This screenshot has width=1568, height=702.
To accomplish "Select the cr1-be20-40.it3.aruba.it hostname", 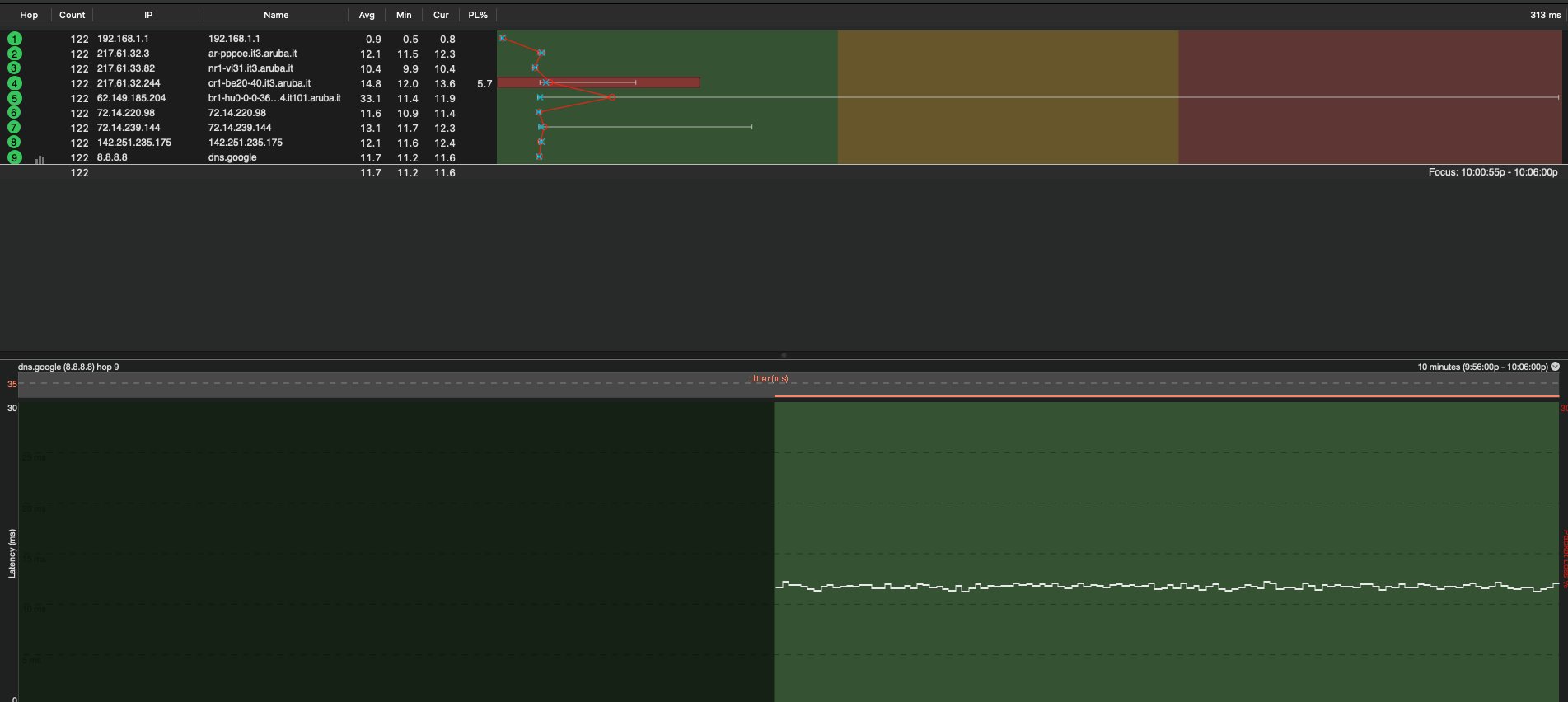I will click(x=259, y=83).
